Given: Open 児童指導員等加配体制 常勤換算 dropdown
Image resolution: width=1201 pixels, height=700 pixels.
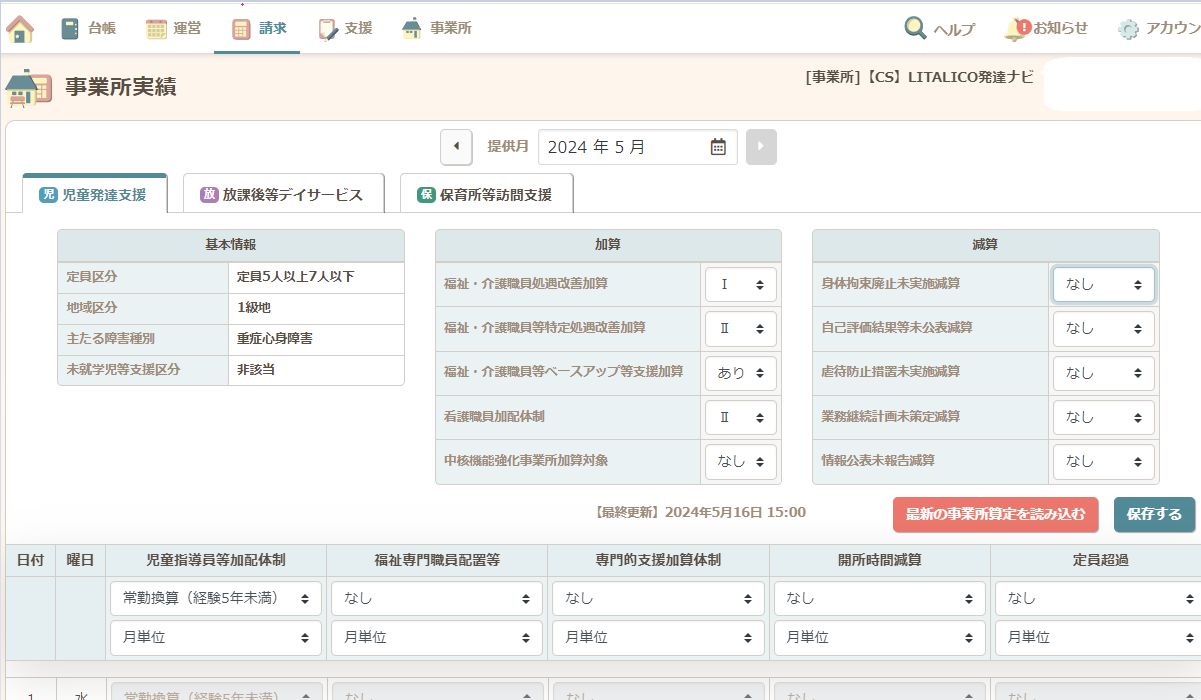Looking at the screenshot, I should pos(215,599).
